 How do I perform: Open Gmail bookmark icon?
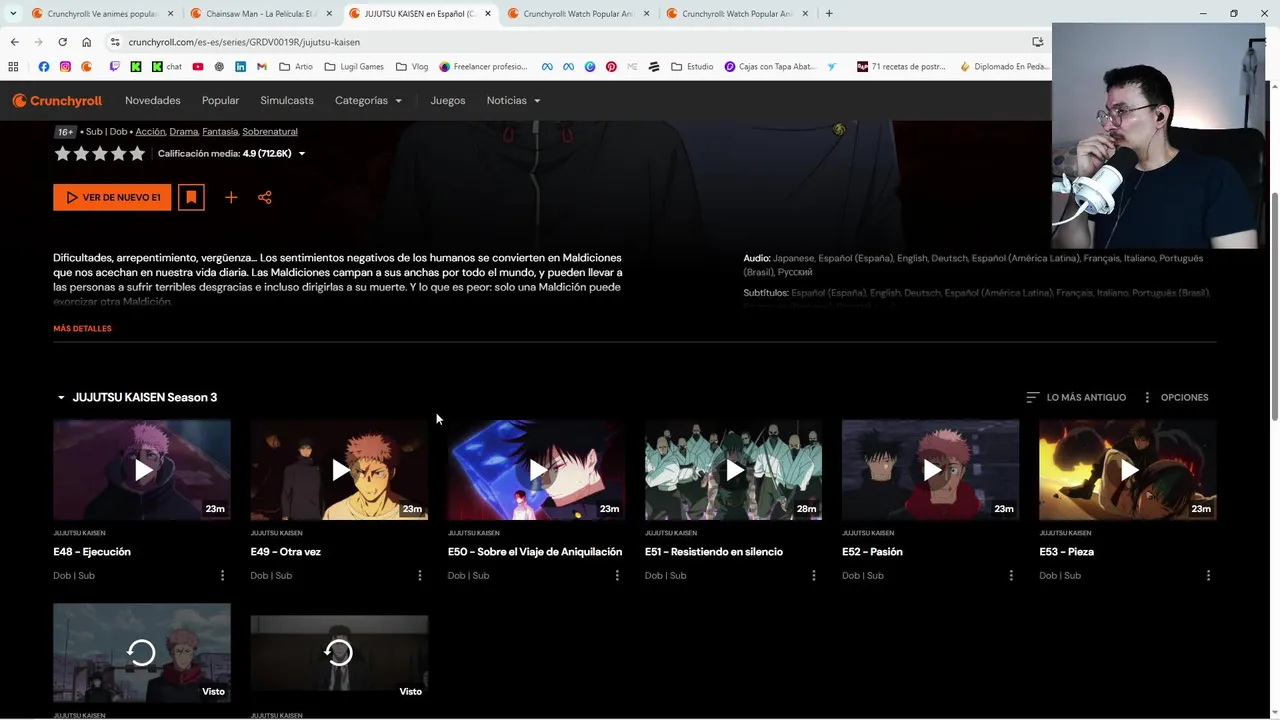click(x=261, y=67)
